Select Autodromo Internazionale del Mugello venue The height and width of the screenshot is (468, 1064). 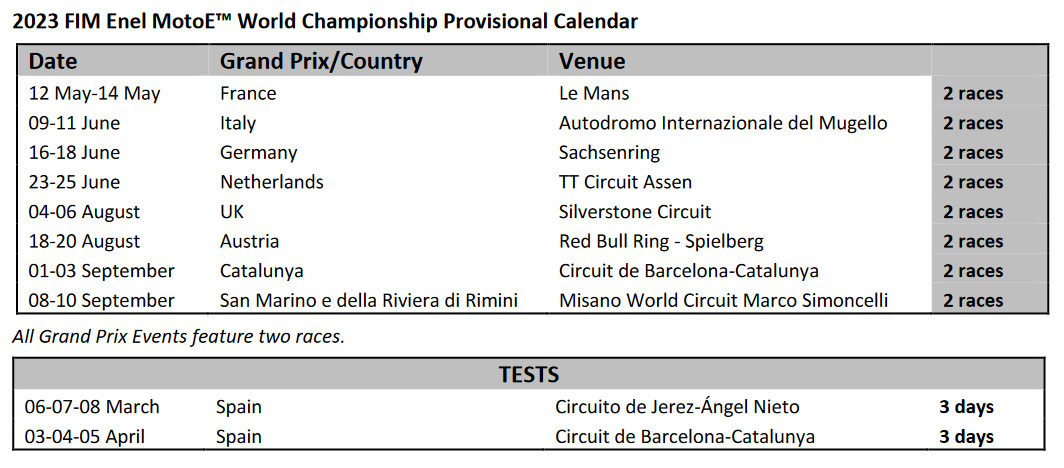[723, 123]
